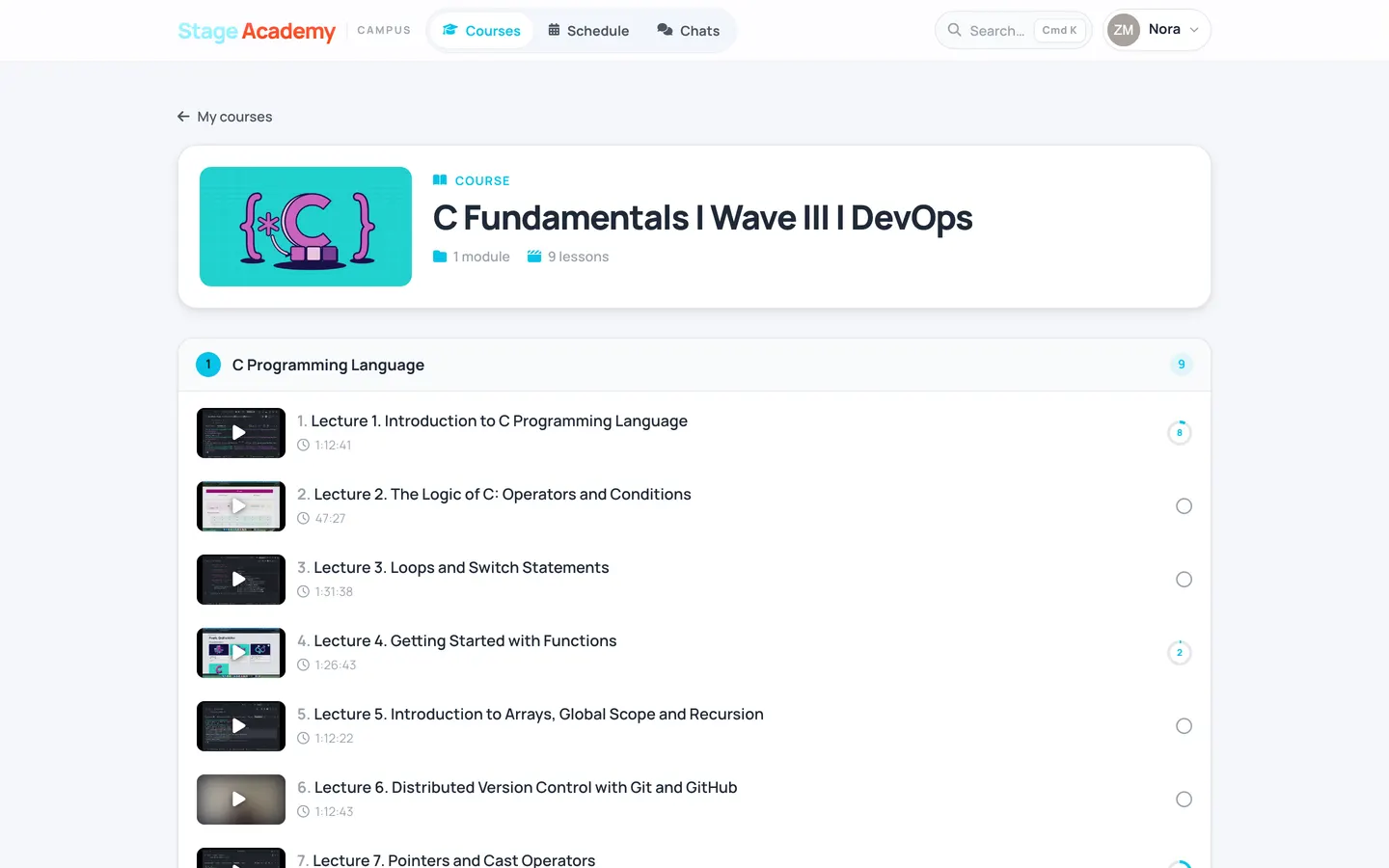Viewport: 1389px width, 868px height.
Task: Click the clock icon beside 1:12:22 duration
Action: pos(304,739)
